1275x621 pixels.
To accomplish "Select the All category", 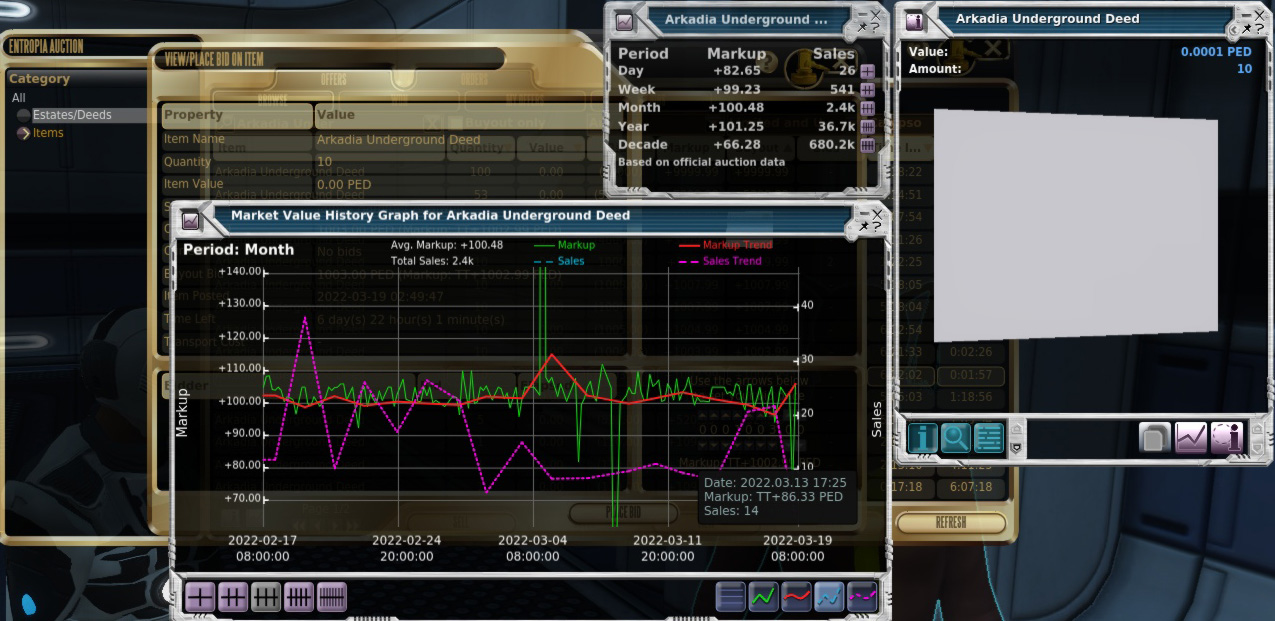I will [19, 98].
